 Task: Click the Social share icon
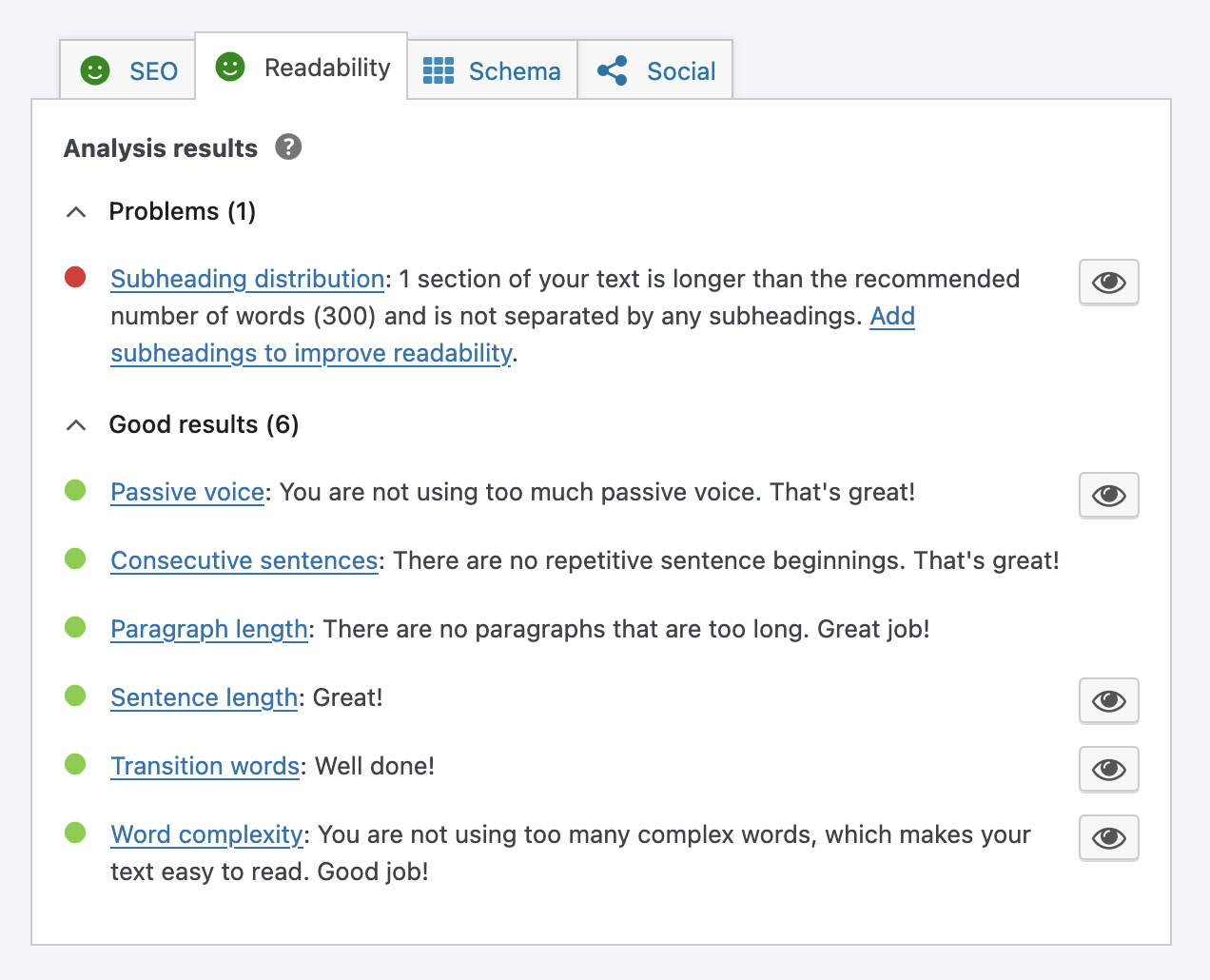[x=613, y=70]
